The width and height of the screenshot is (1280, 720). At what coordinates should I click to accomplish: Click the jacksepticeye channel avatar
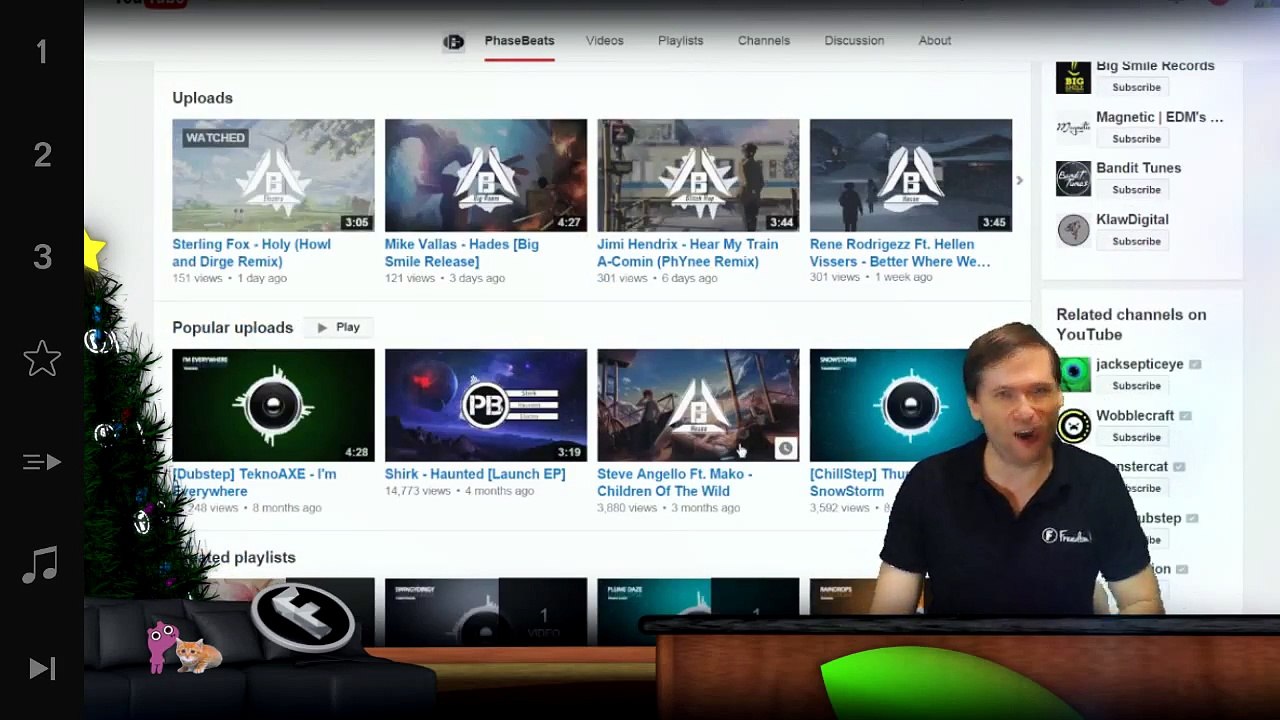[x=1073, y=375]
